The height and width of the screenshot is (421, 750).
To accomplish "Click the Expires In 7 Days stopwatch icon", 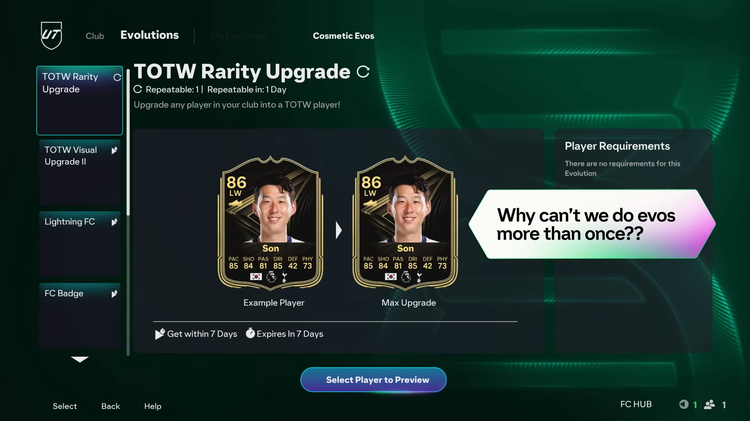I will pyautogui.click(x=250, y=333).
